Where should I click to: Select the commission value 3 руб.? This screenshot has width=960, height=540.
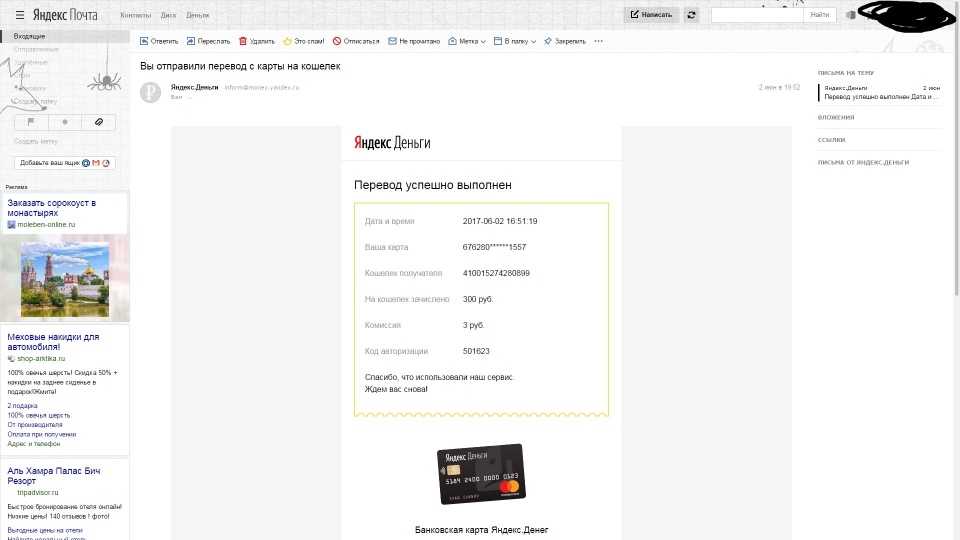click(473, 325)
